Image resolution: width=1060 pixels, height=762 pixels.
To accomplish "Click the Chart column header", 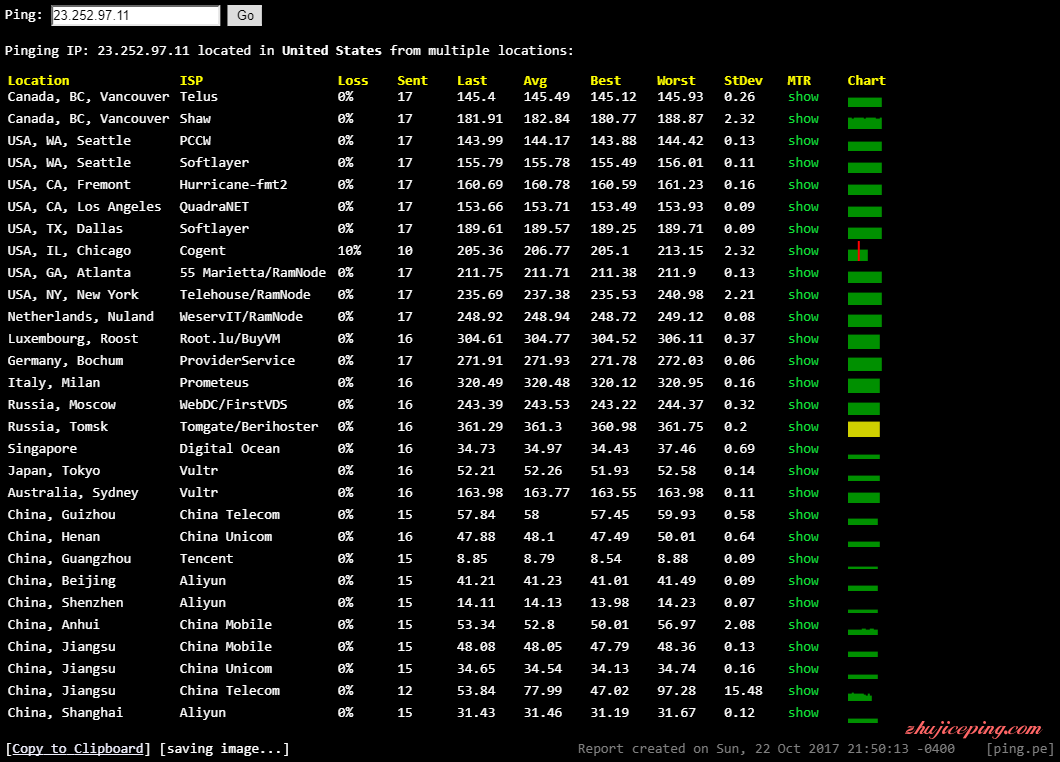I will point(866,80).
